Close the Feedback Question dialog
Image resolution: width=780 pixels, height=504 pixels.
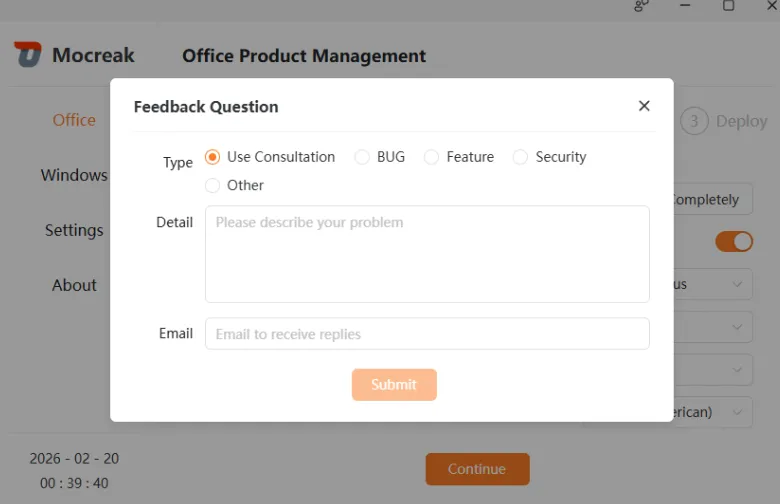click(644, 105)
